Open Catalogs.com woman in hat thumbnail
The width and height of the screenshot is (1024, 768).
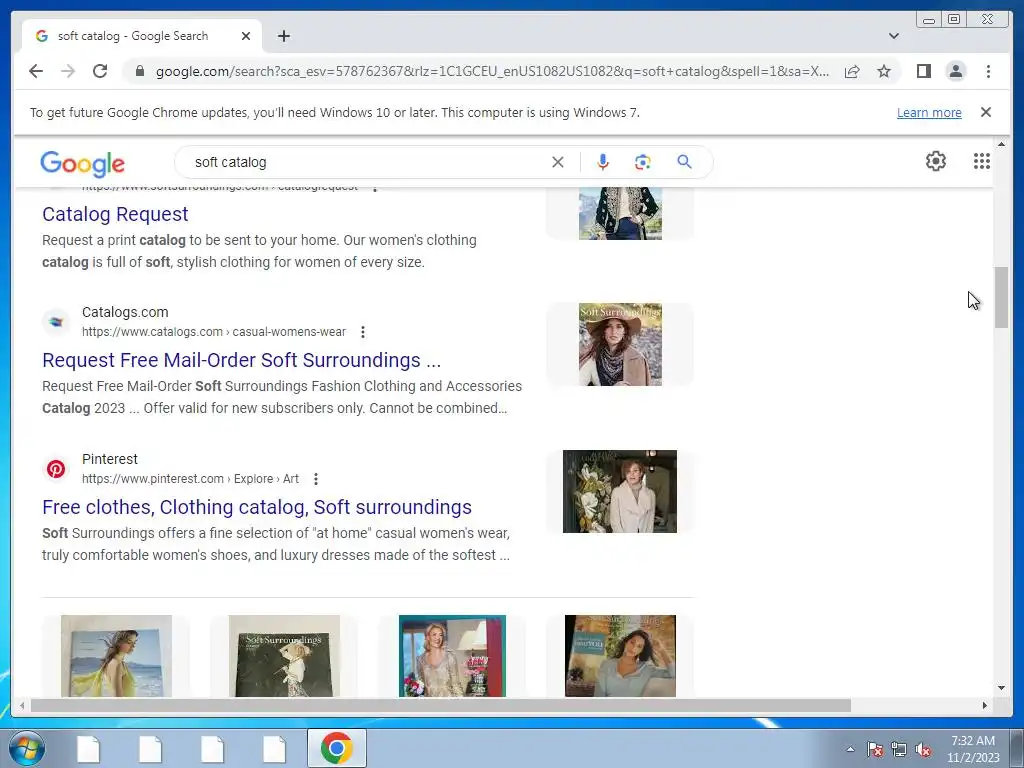click(620, 344)
